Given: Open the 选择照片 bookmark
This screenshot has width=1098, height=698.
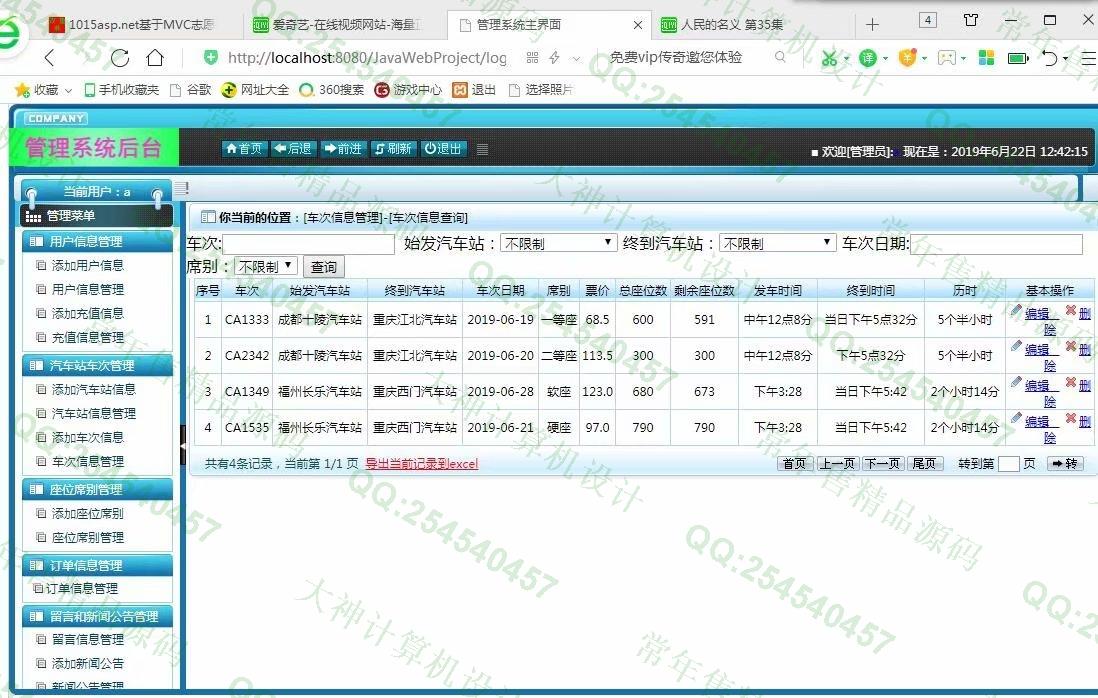Looking at the screenshot, I should click(x=540, y=90).
